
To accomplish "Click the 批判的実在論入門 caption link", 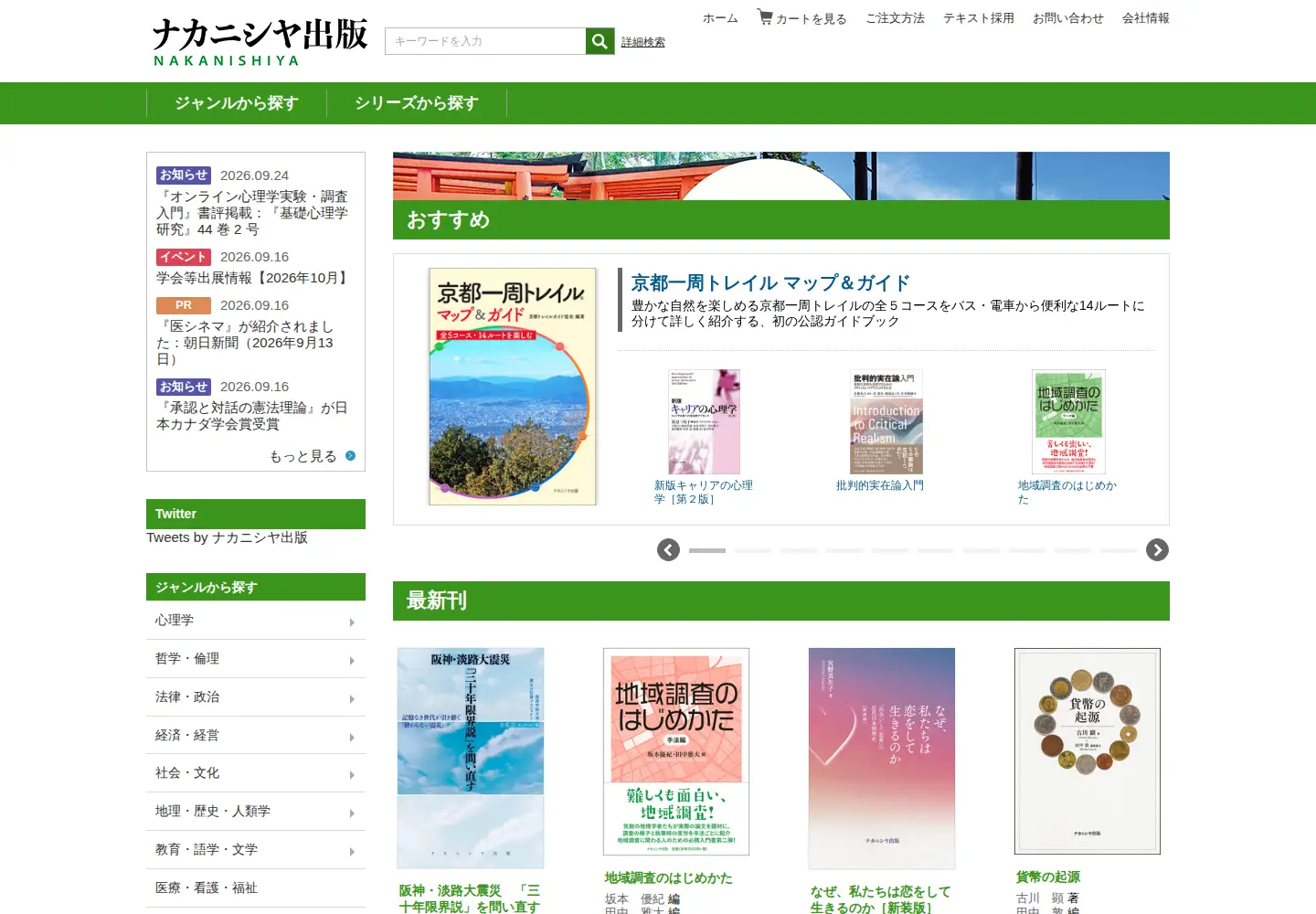I will click(x=880, y=485).
